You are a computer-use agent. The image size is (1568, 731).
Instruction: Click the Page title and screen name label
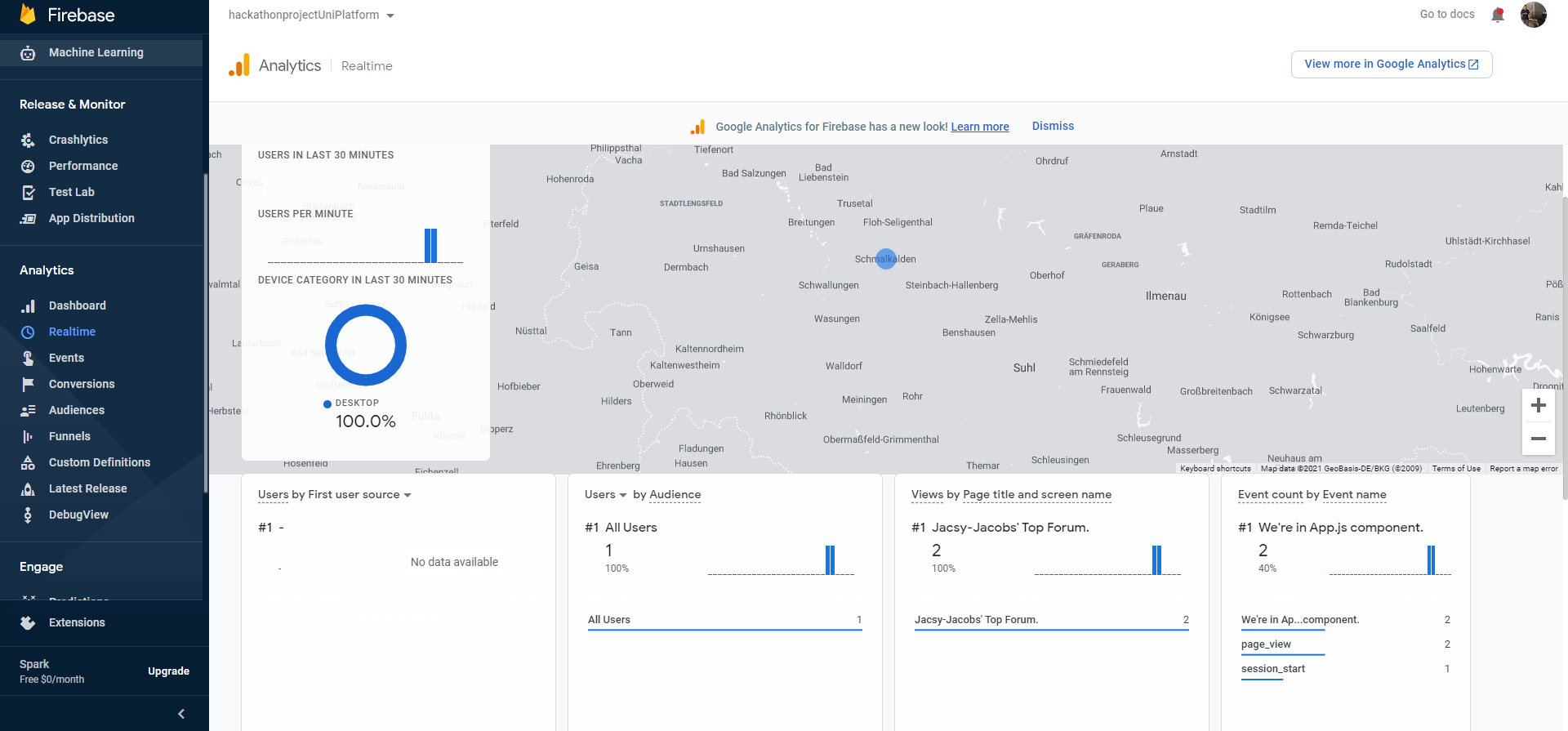(x=1037, y=495)
